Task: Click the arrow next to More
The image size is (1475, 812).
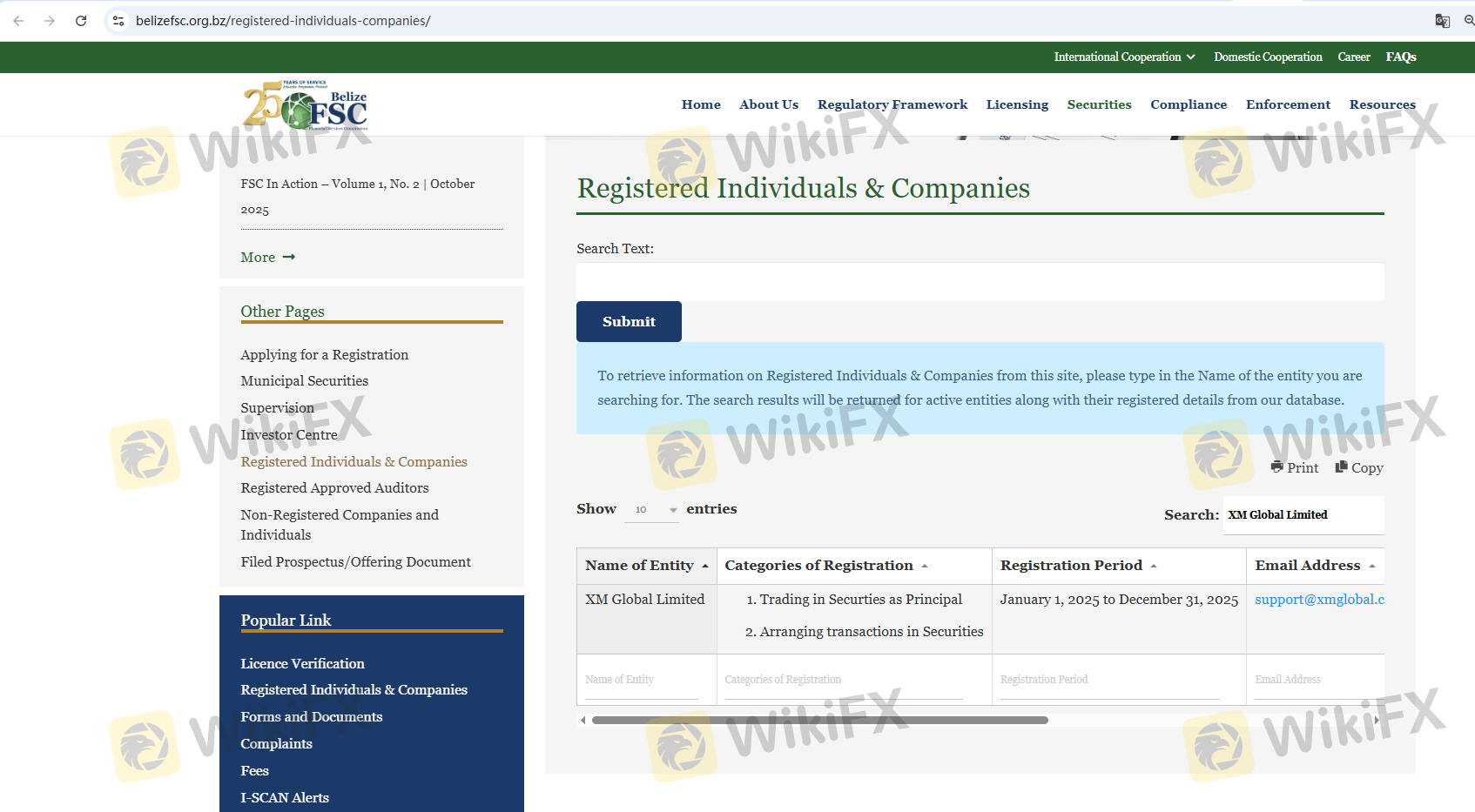Action: [x=289, y=257]
